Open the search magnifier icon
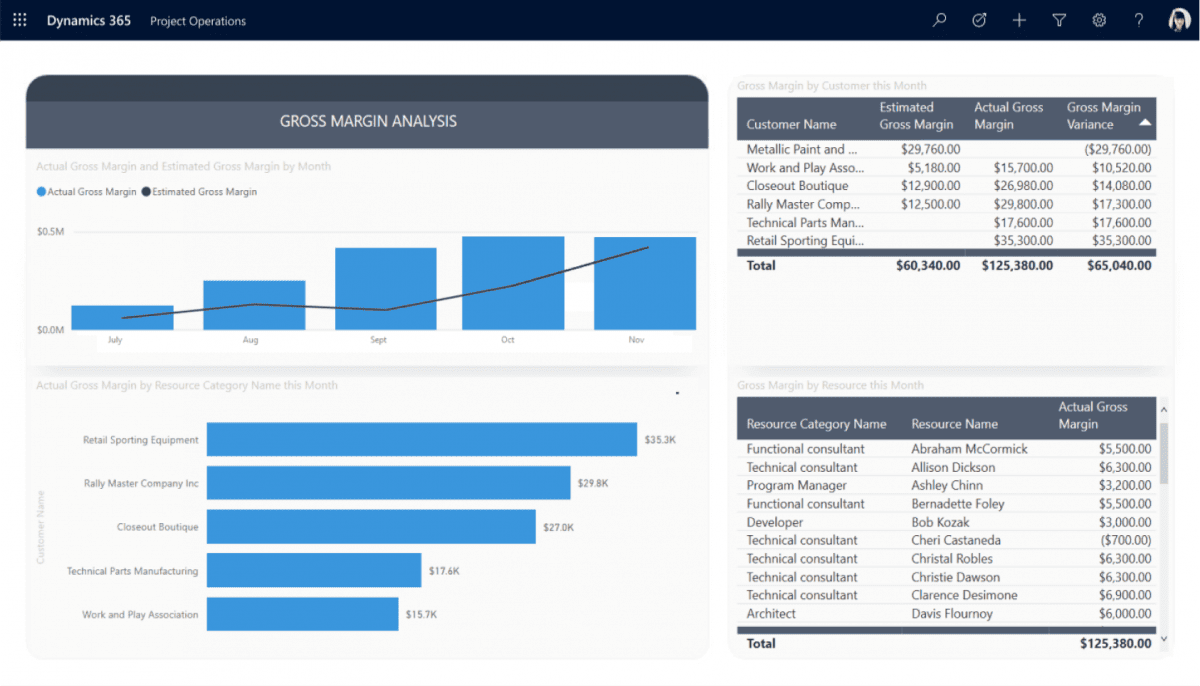The width and height of the screenshot is (1200, 686). point(939,20)
